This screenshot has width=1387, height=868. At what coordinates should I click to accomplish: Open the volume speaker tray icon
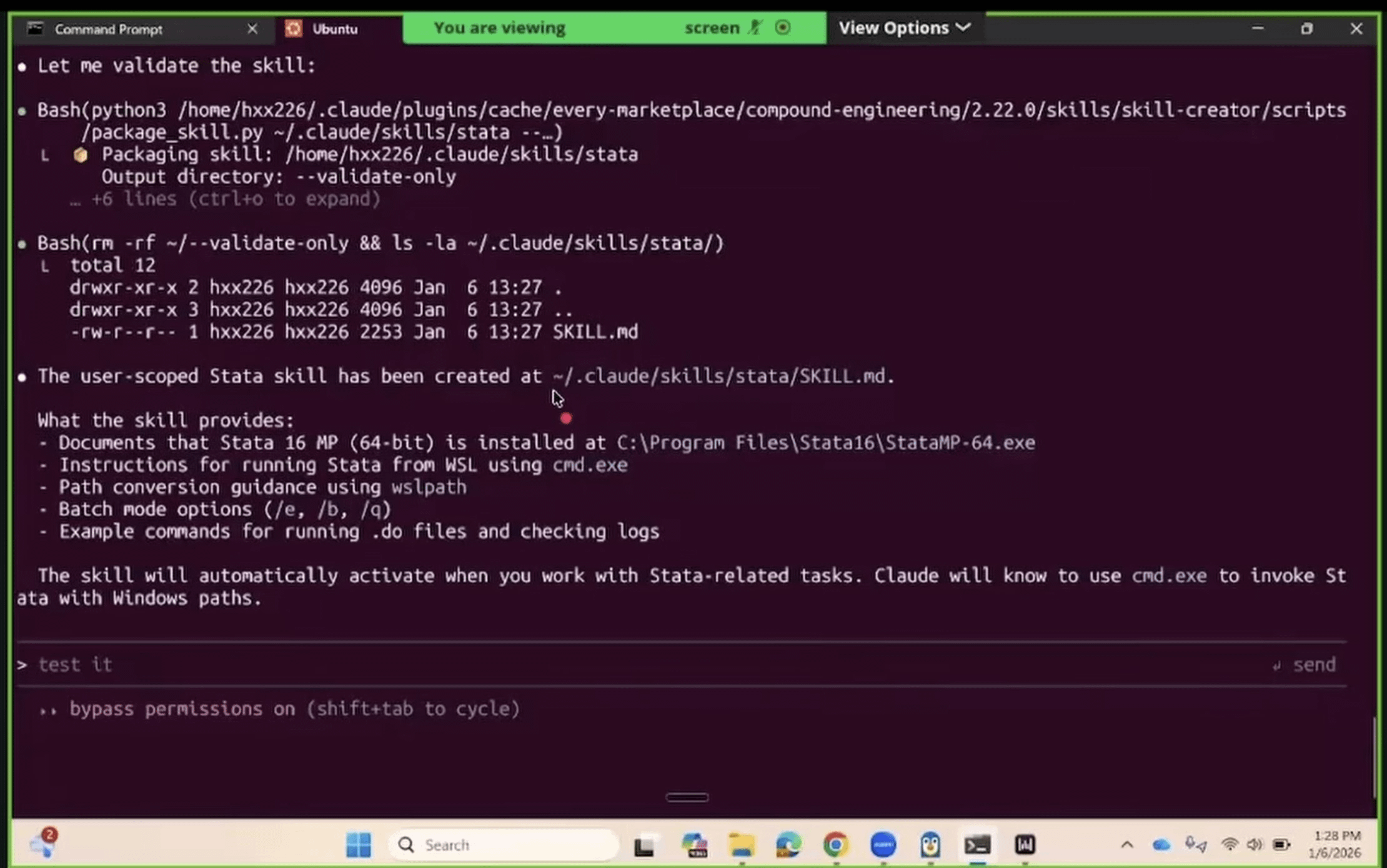click(x=1255, y=846)
